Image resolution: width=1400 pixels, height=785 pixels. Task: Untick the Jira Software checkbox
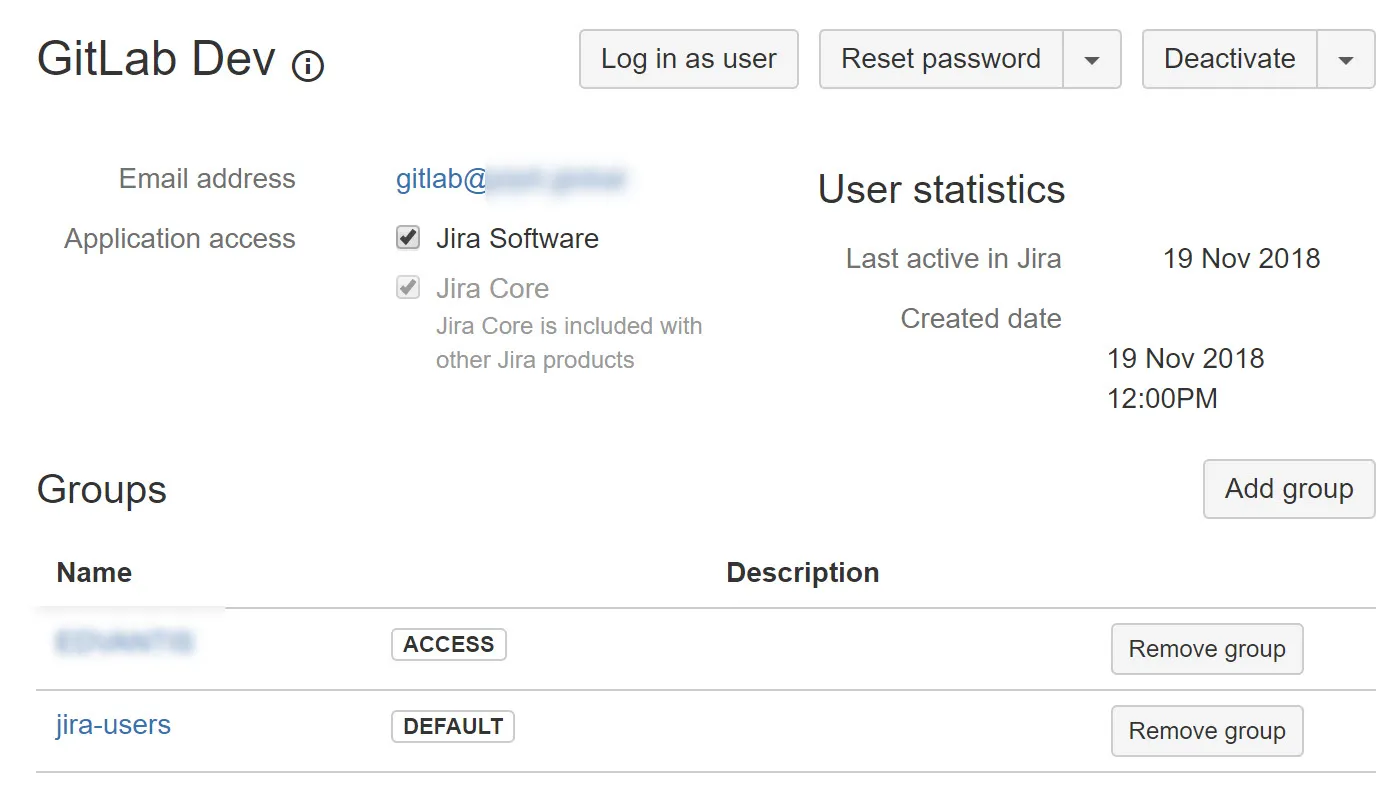[408, 238]
